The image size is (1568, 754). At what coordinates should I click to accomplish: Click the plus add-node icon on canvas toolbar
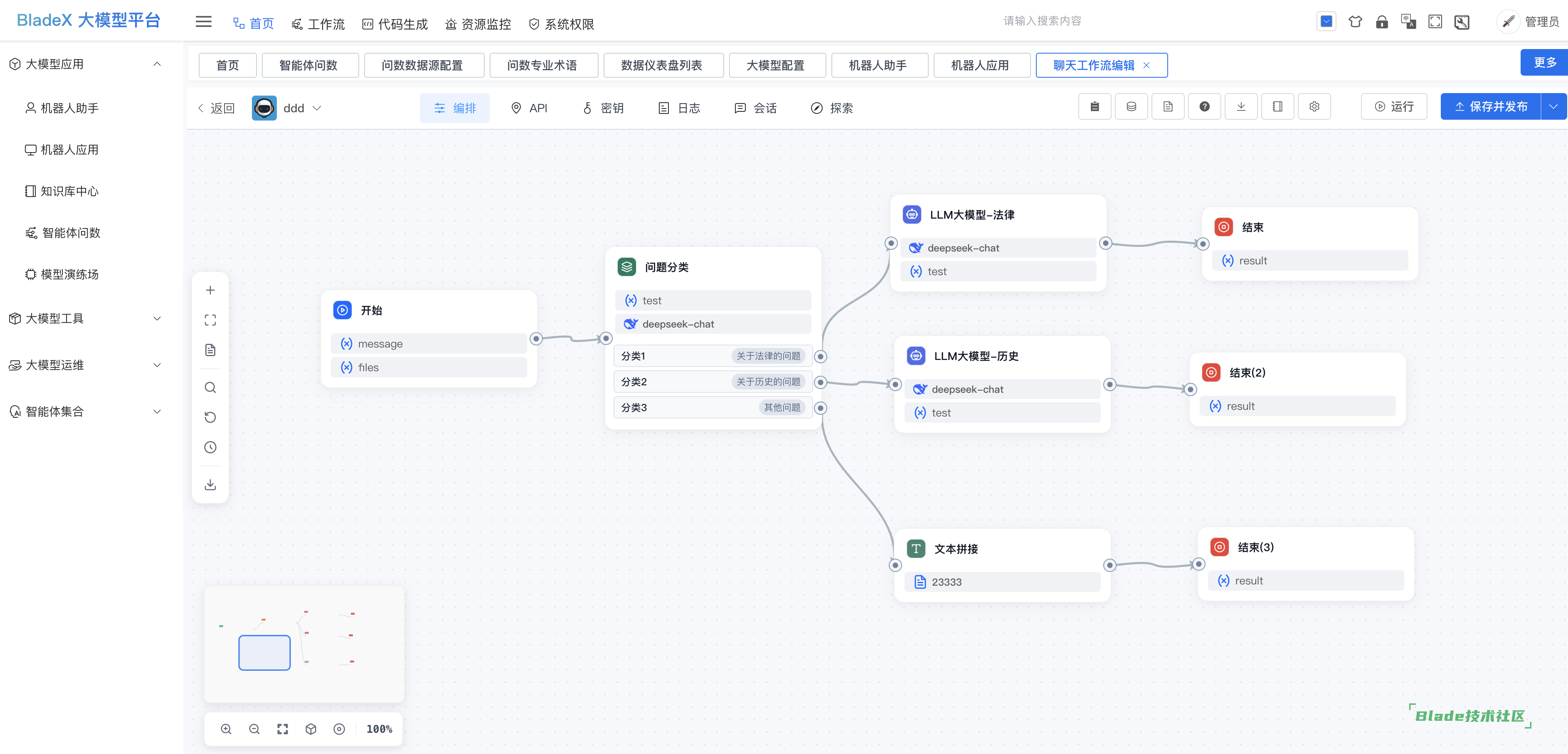[x=210, y=290]
